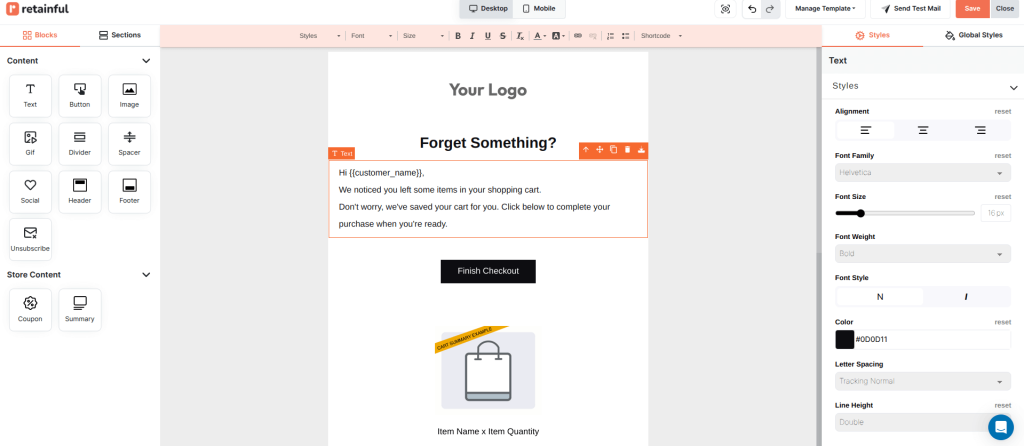1024x446 pixels.
Task: Open the chat support bubble
Action: coord(1000,427)
